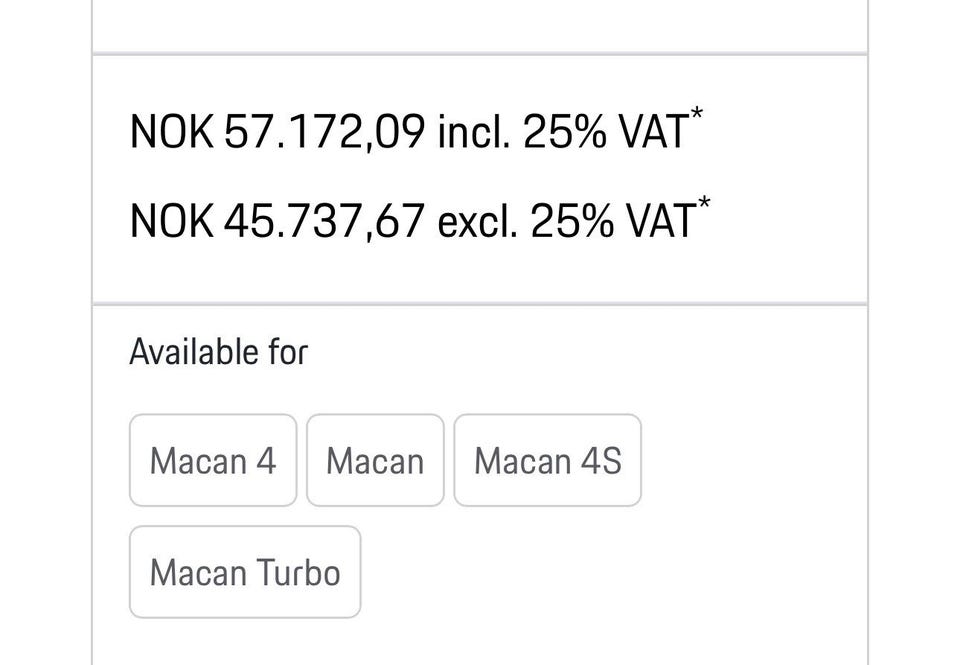Click NOK before the 57.172,09 amount
This screenshot has height=665, width=960.
pyautogui.click(x=171, y=132)
